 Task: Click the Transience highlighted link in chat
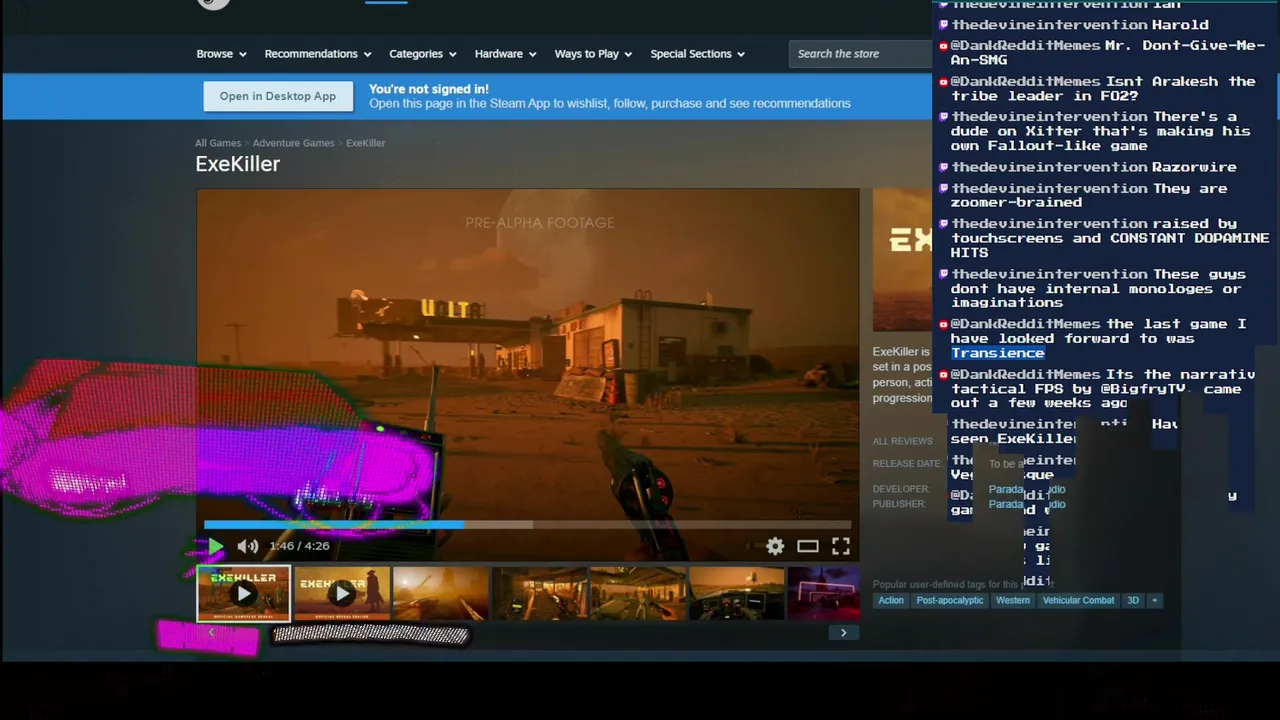pyautogui.click(x=997, y=353)
